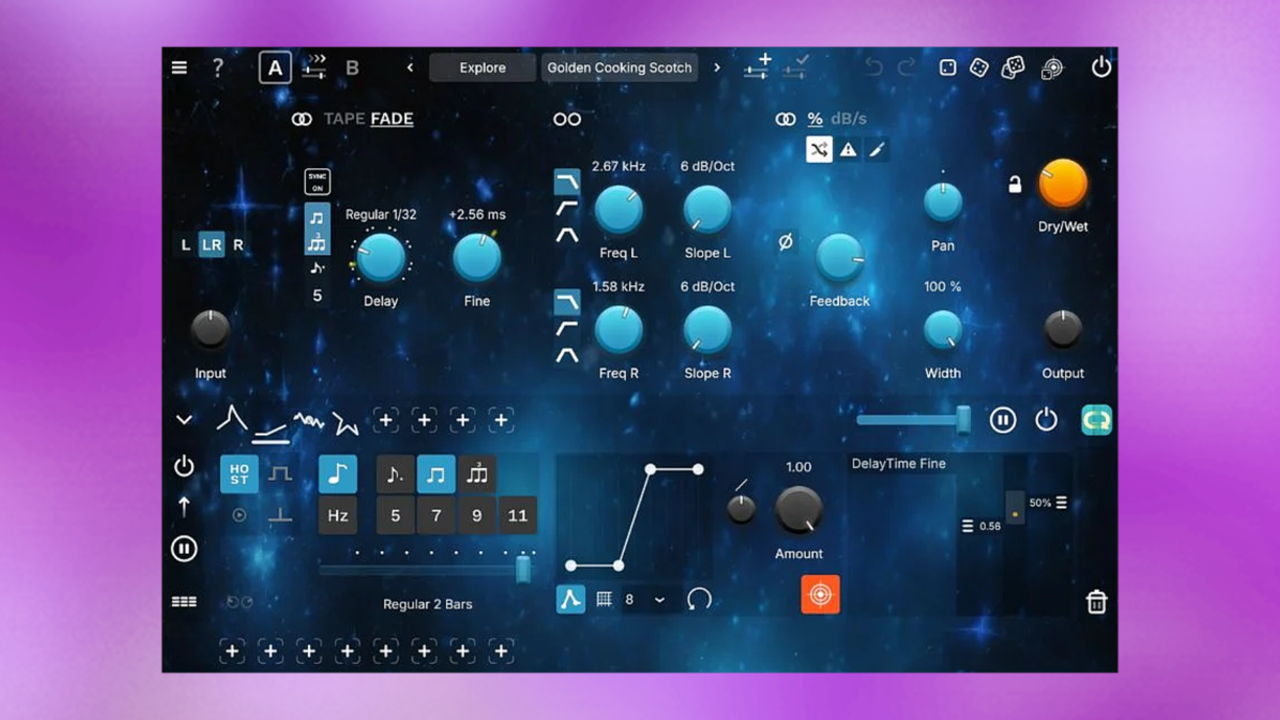
Task: Open the Explore preset browser
Action: click(x=482, y=67)
